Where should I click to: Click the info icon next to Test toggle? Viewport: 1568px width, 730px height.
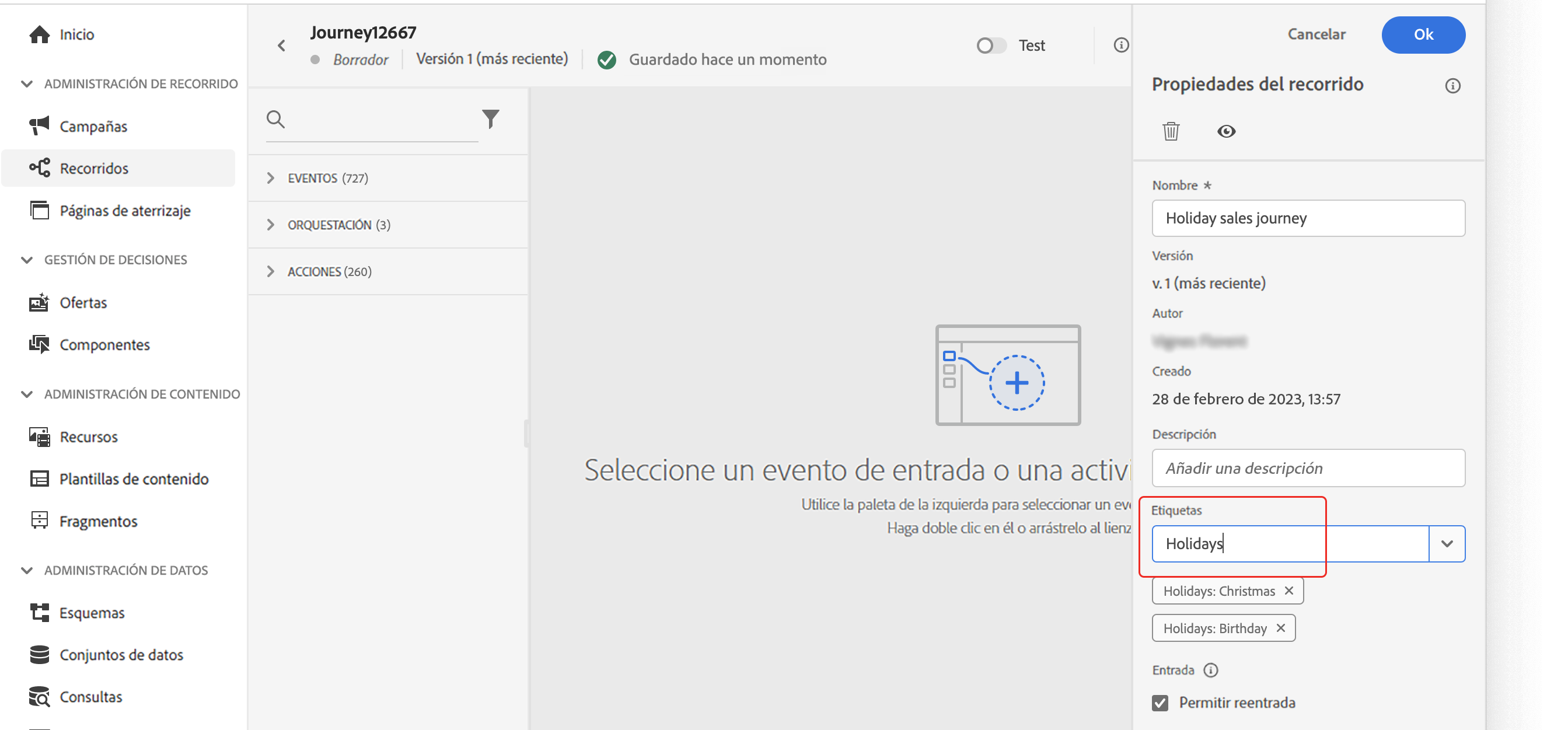[x=1120, y=45]
